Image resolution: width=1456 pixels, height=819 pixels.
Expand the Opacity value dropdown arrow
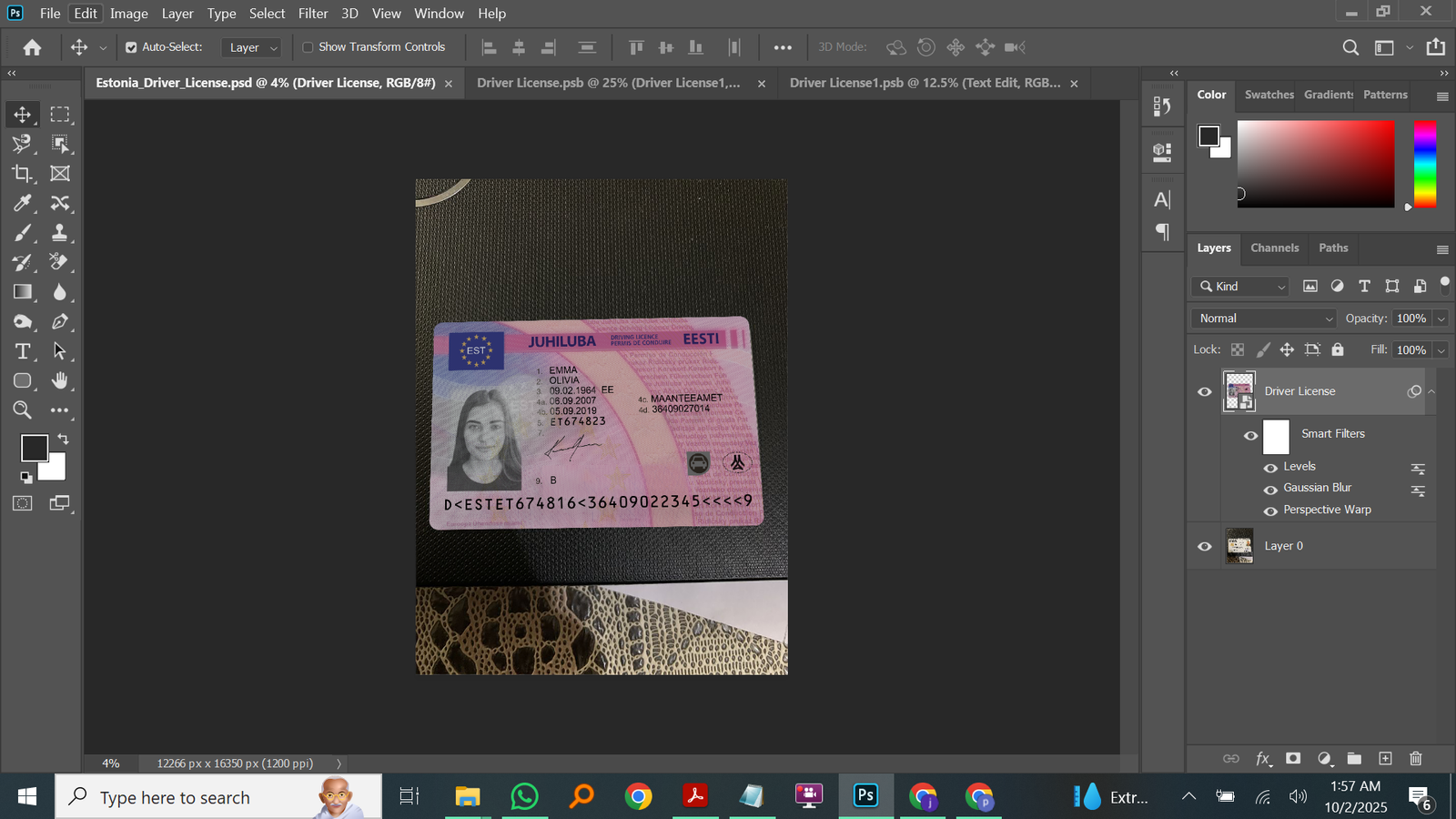coord(1441,318)
